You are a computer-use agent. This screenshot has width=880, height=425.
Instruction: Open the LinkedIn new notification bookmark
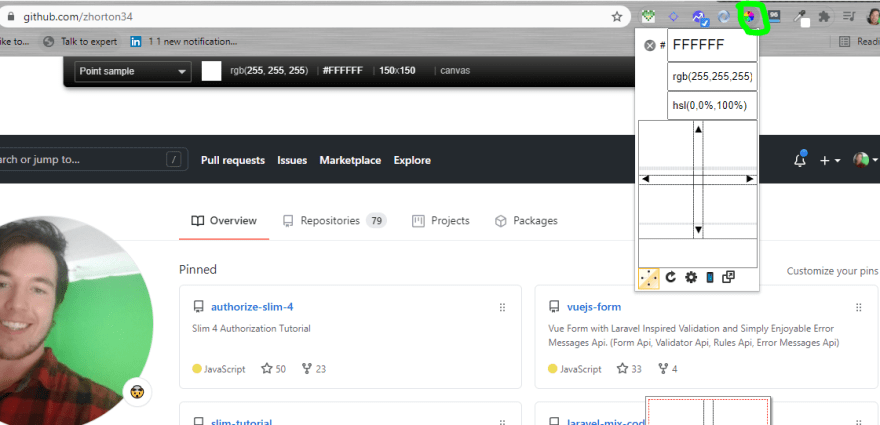pos(184,42)
